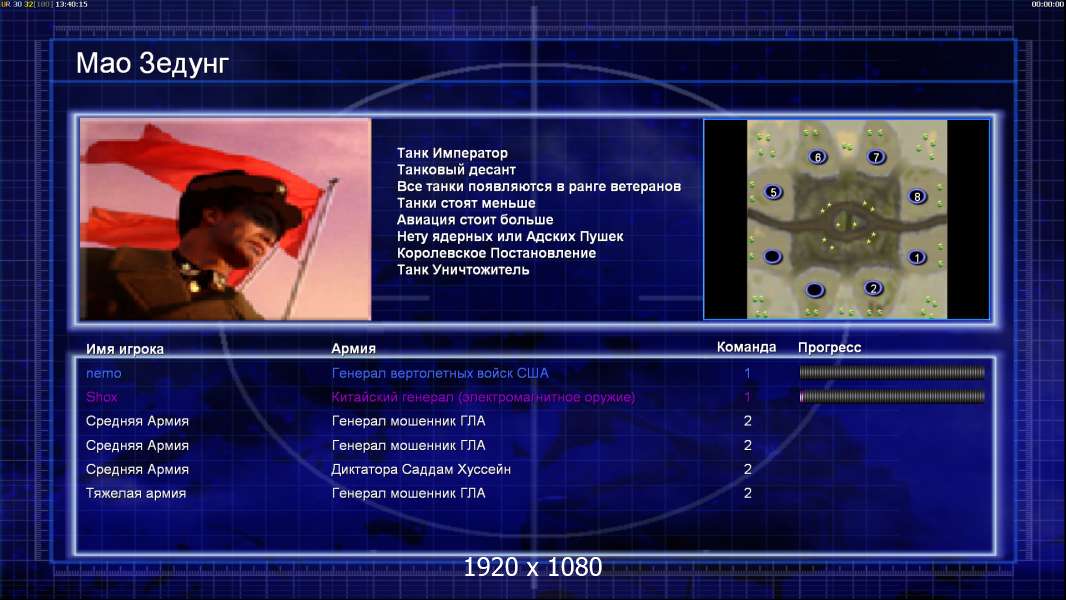
Task: Click the general's portrait with red flags
Action: point(226,219)
